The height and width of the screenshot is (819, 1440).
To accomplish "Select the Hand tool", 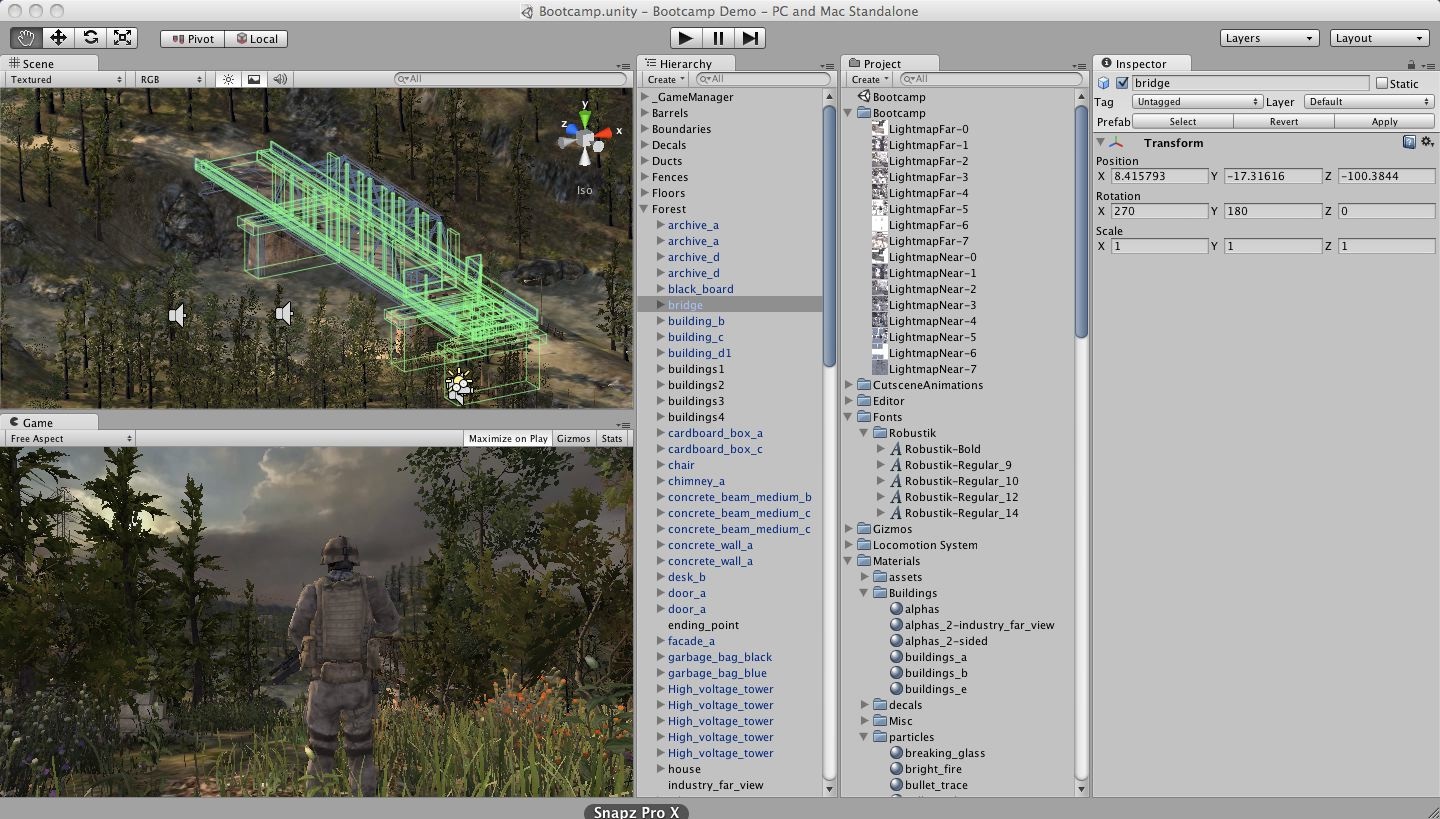I will (26, 38).
